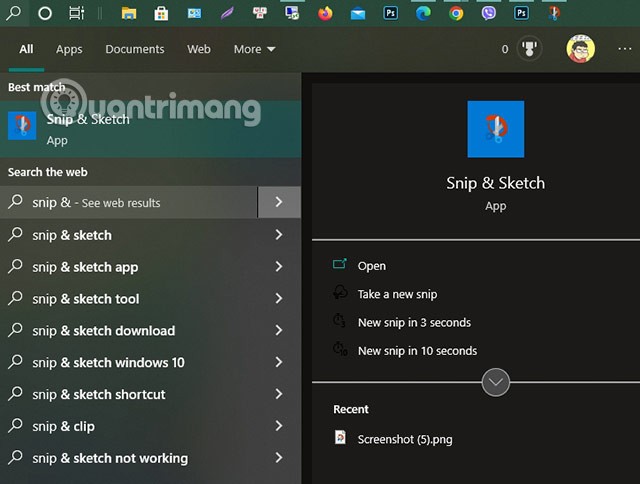Open Task View from the taskbar
The width and height of the screenshot is (640, 484).
[76, 13]
